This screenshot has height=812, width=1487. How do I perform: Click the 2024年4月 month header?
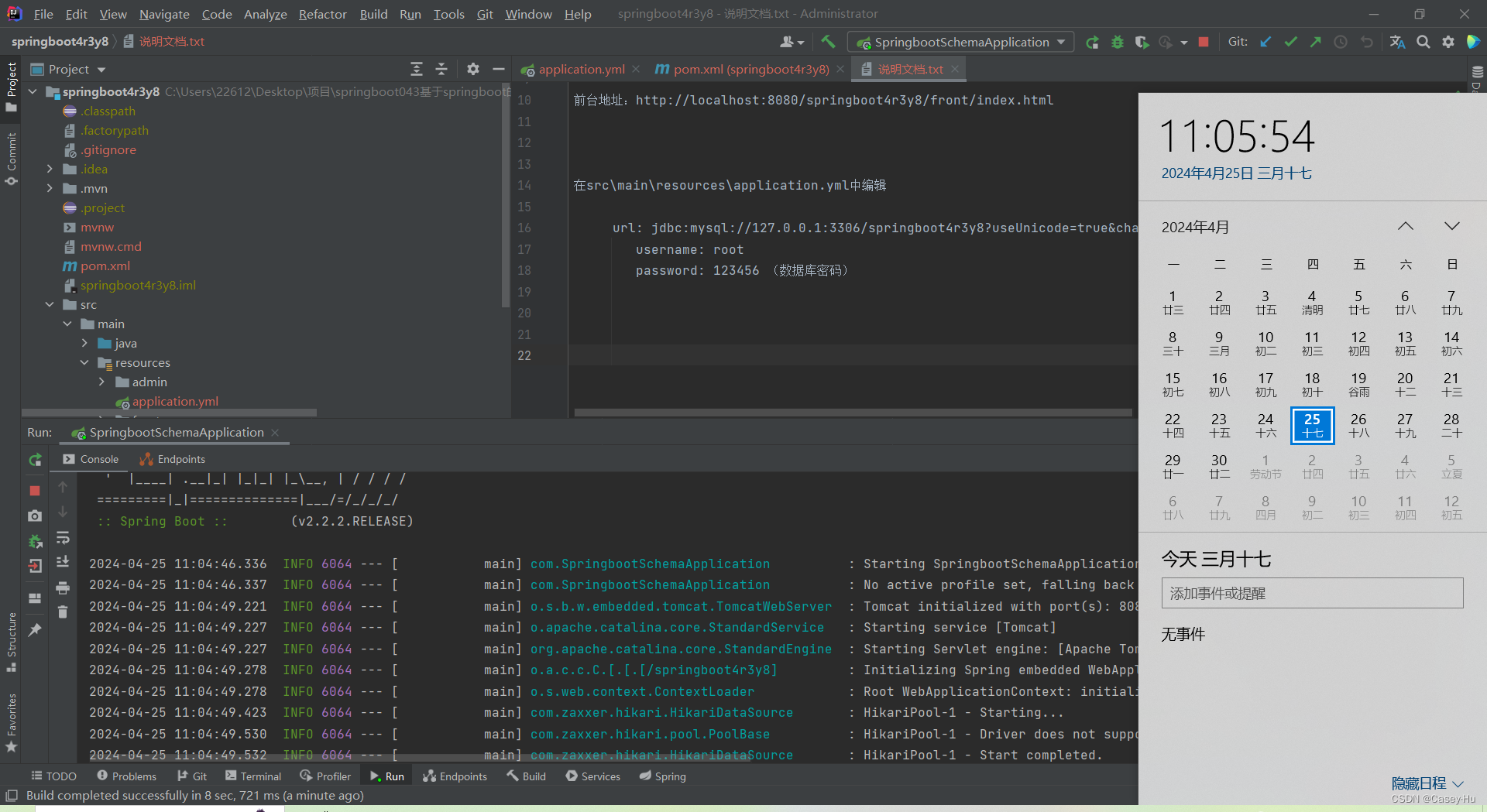[x=1195, y=227]
